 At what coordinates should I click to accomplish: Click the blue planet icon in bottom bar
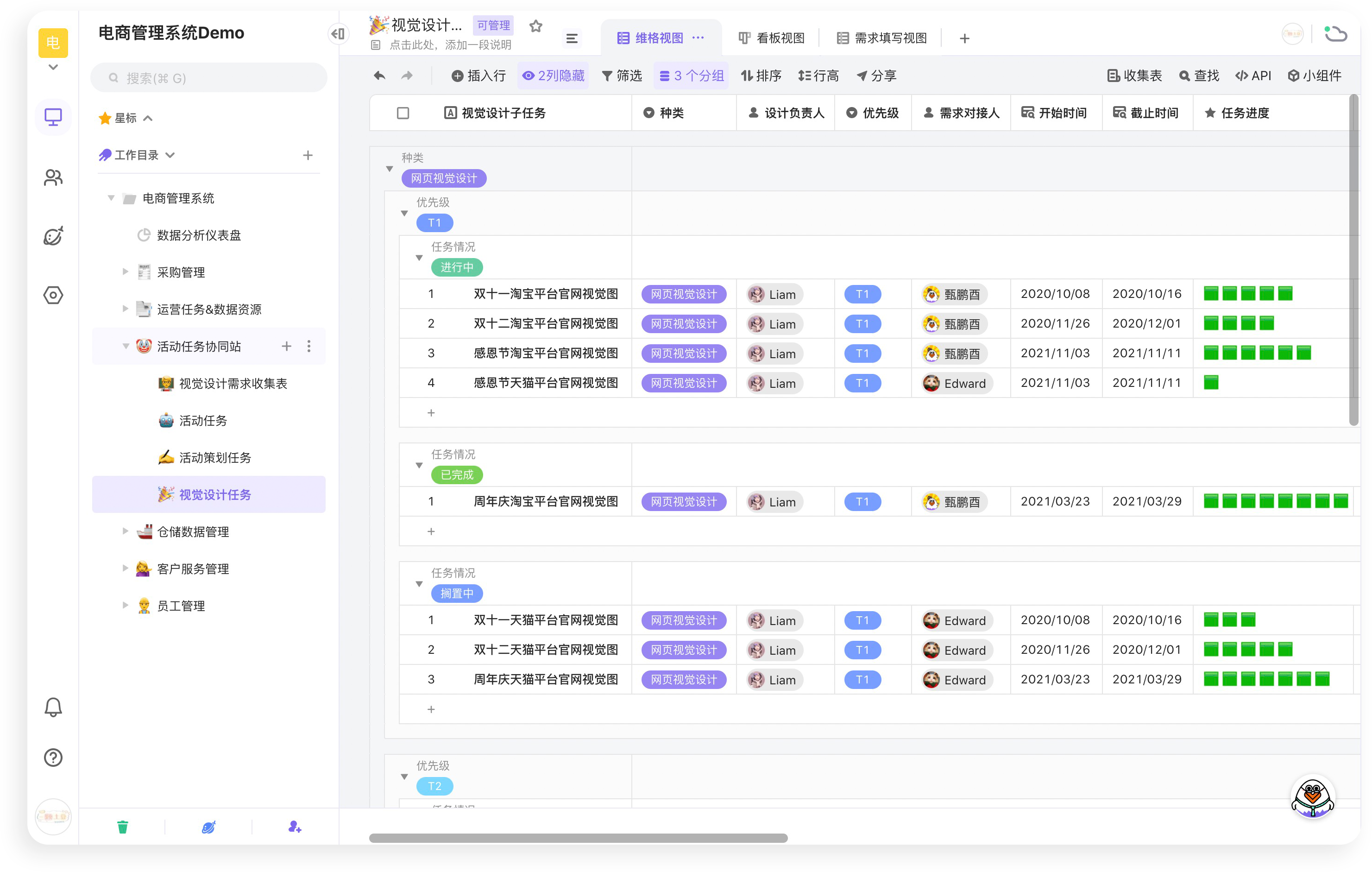pos(208,827)
